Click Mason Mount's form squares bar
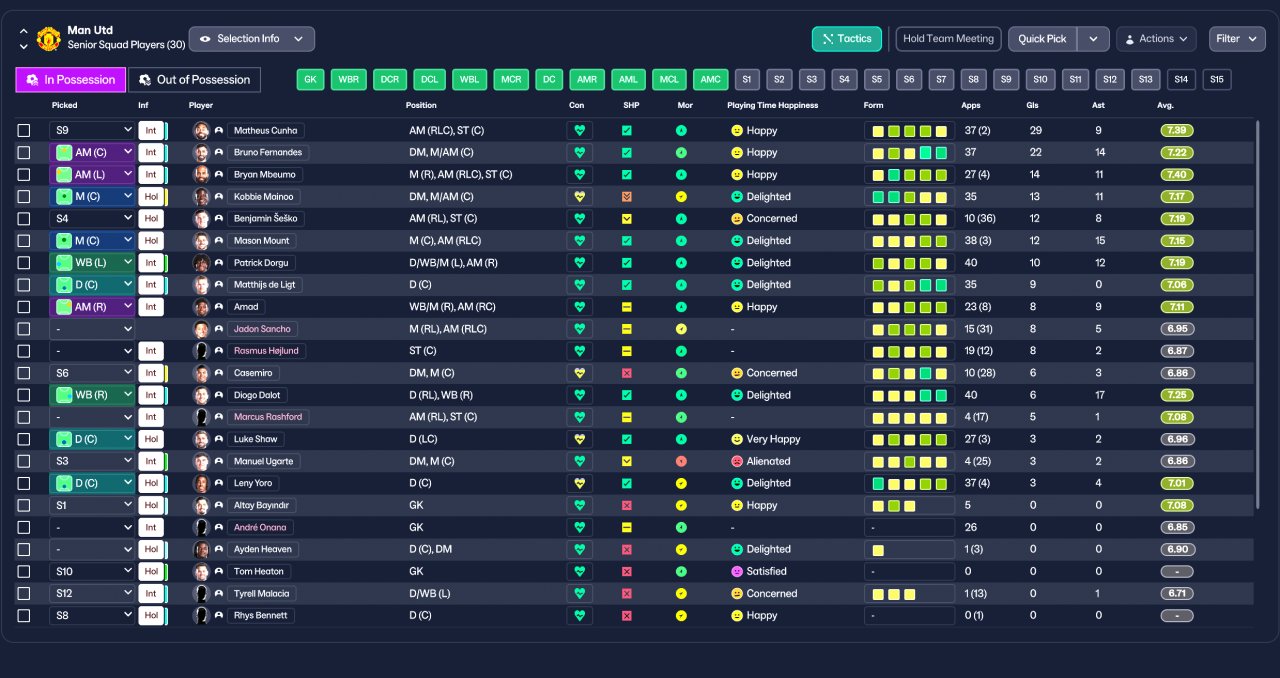The height and width of the screenshot is (678, 1280). coord(909,241)
